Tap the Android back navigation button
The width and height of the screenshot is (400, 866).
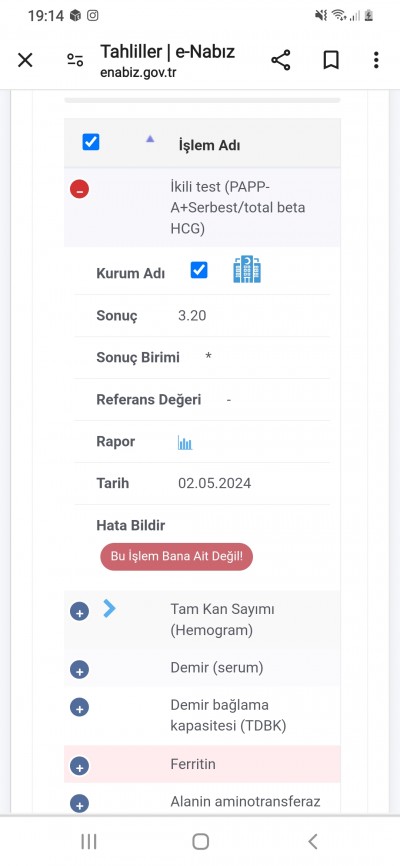coord(313,842)
